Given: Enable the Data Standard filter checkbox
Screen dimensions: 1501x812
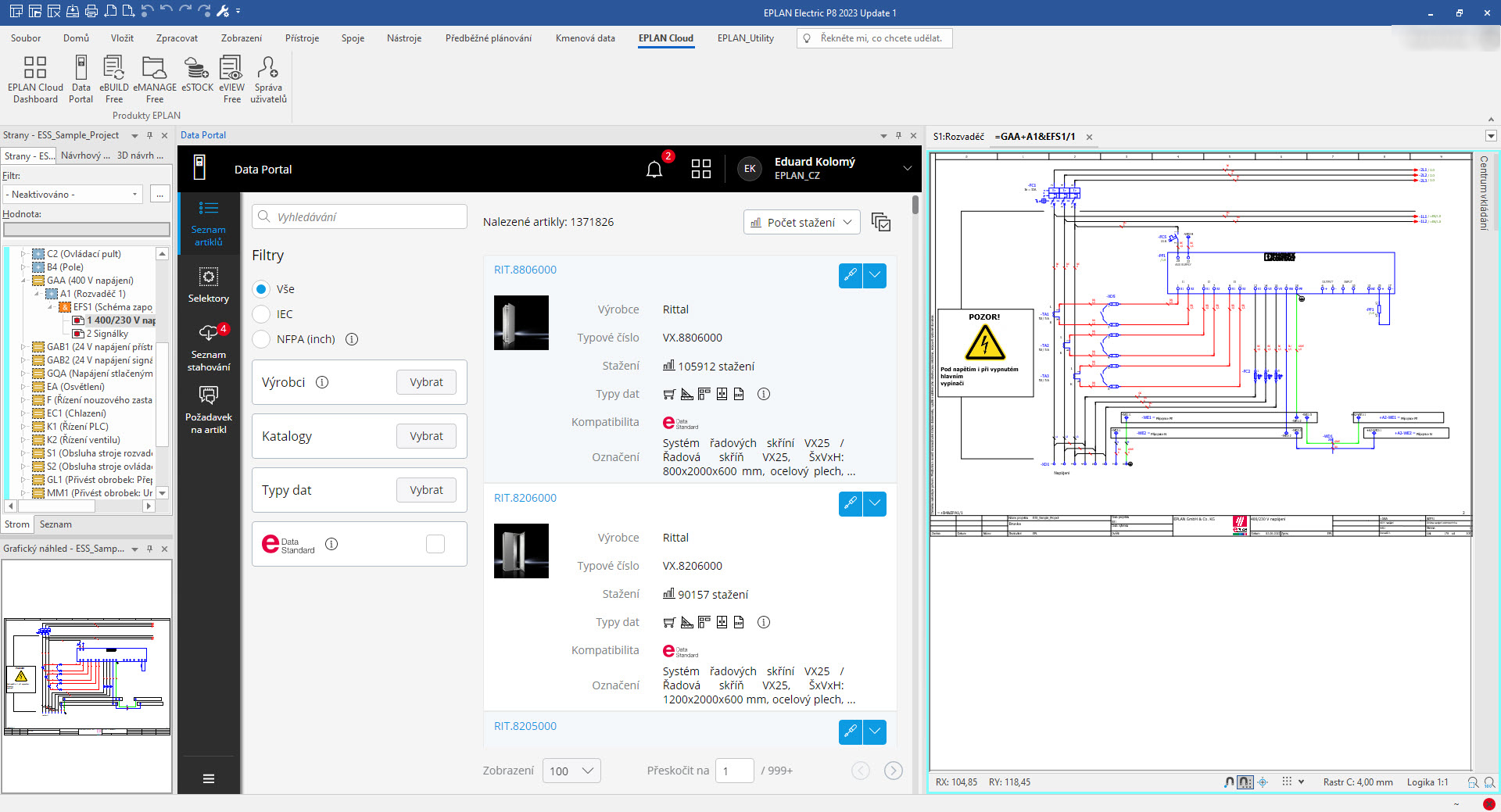Looking at the screenshot, I should (x=435, y=544).
